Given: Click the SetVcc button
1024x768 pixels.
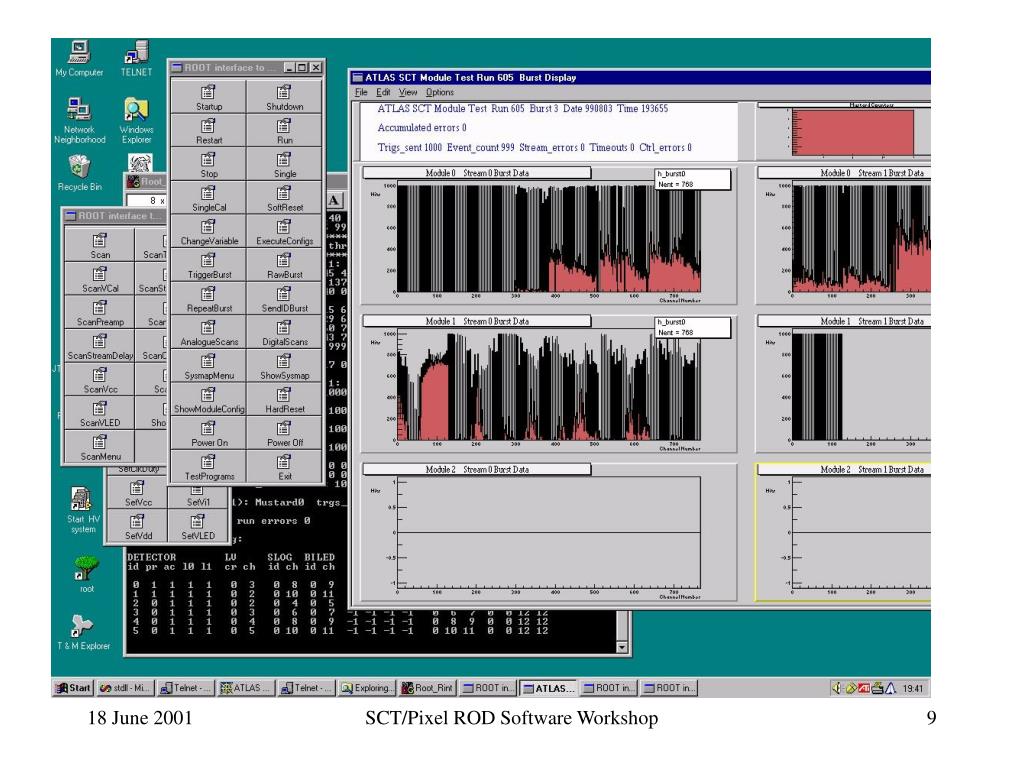Looking at the screenshot, I should click(x=137, y=493).
